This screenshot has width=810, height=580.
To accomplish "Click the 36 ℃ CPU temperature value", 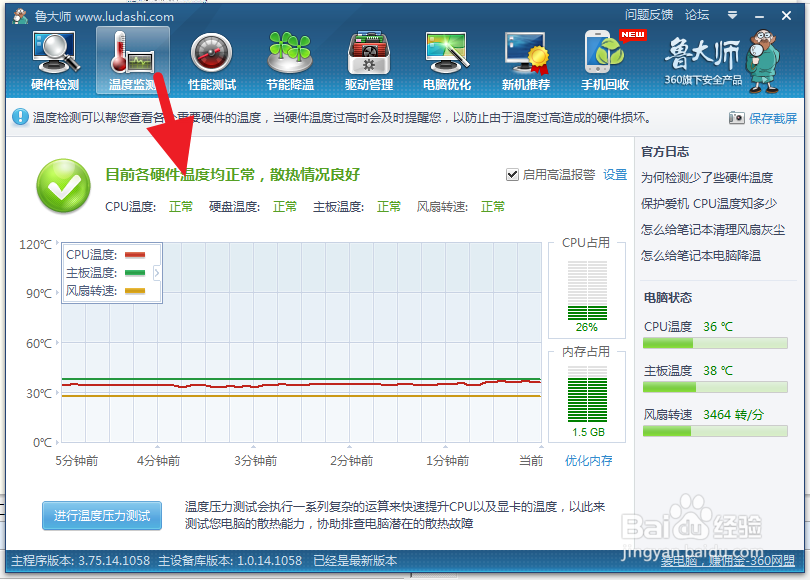I will coord(718,327).
